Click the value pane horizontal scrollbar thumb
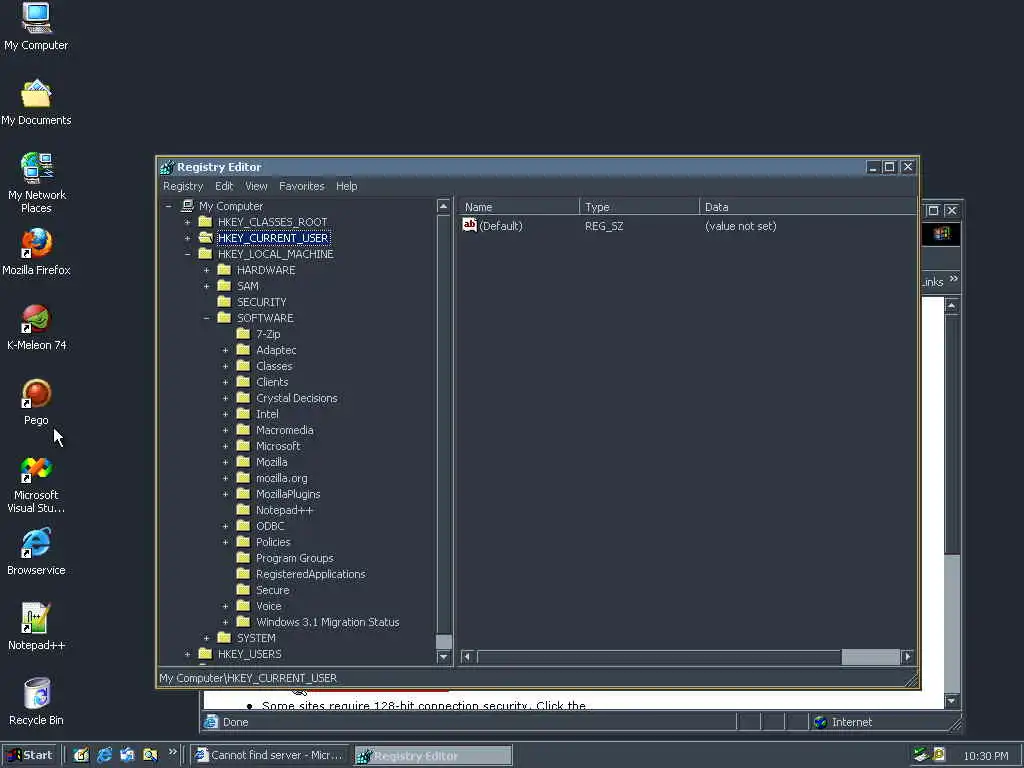Image resolution: width=1024 pixels, height=768 pixels. [870, 656]
